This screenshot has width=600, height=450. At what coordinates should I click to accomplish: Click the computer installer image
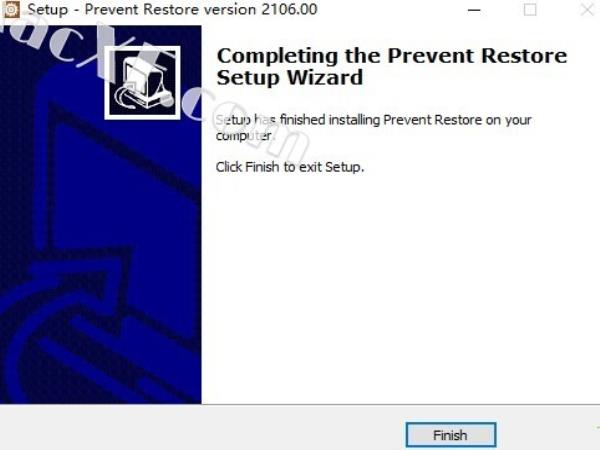coord(142,83)
